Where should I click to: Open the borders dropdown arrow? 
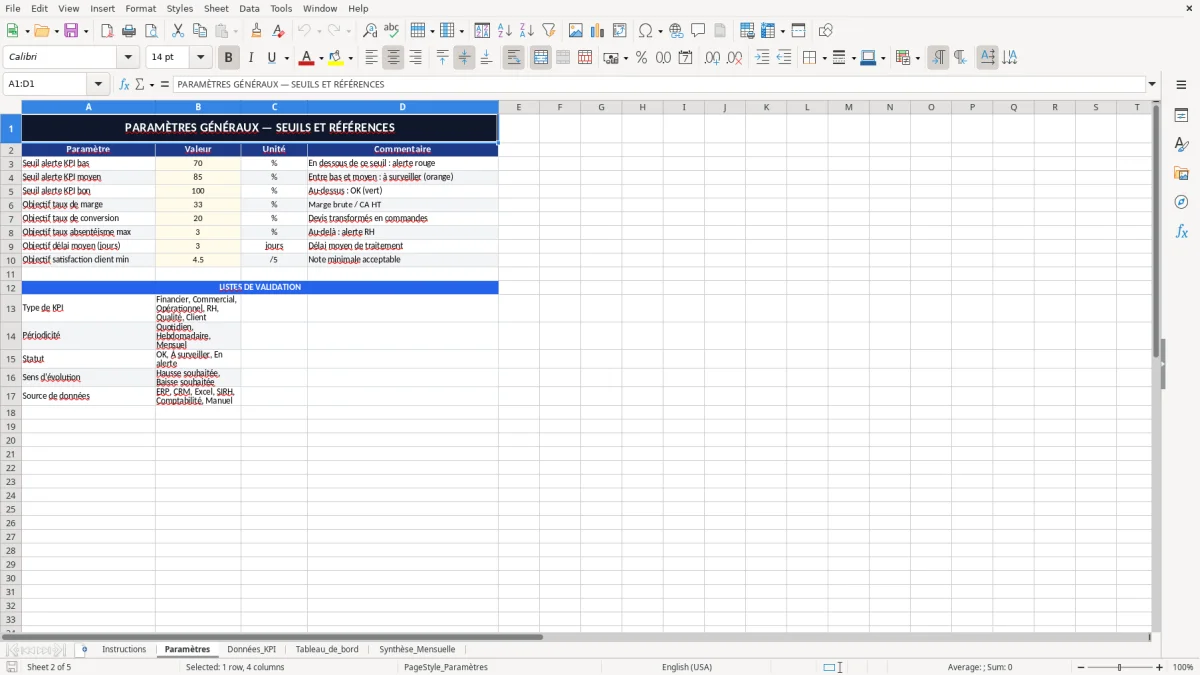click(824, 58)
